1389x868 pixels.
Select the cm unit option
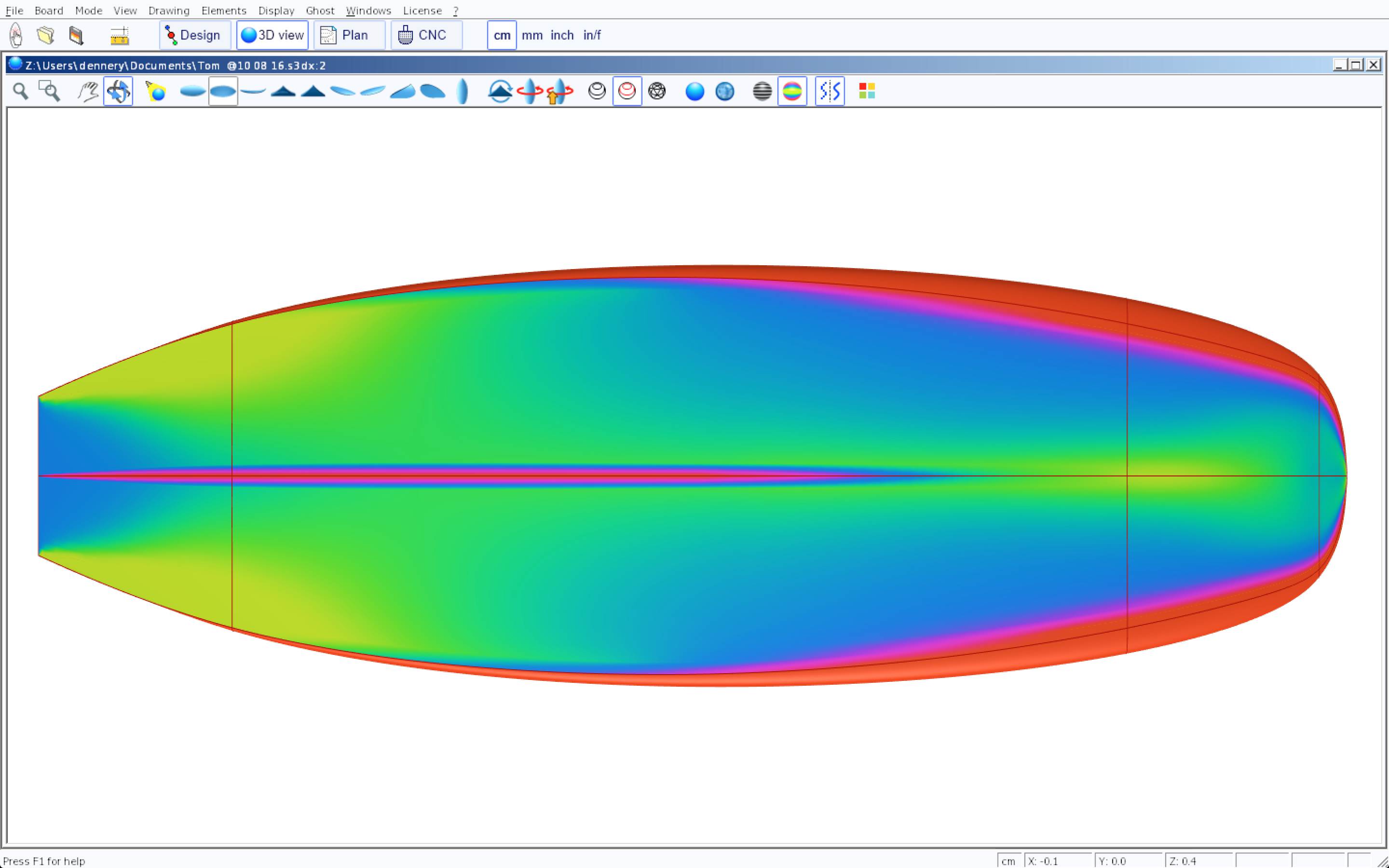pyautogui.click(x=502, y=36)
